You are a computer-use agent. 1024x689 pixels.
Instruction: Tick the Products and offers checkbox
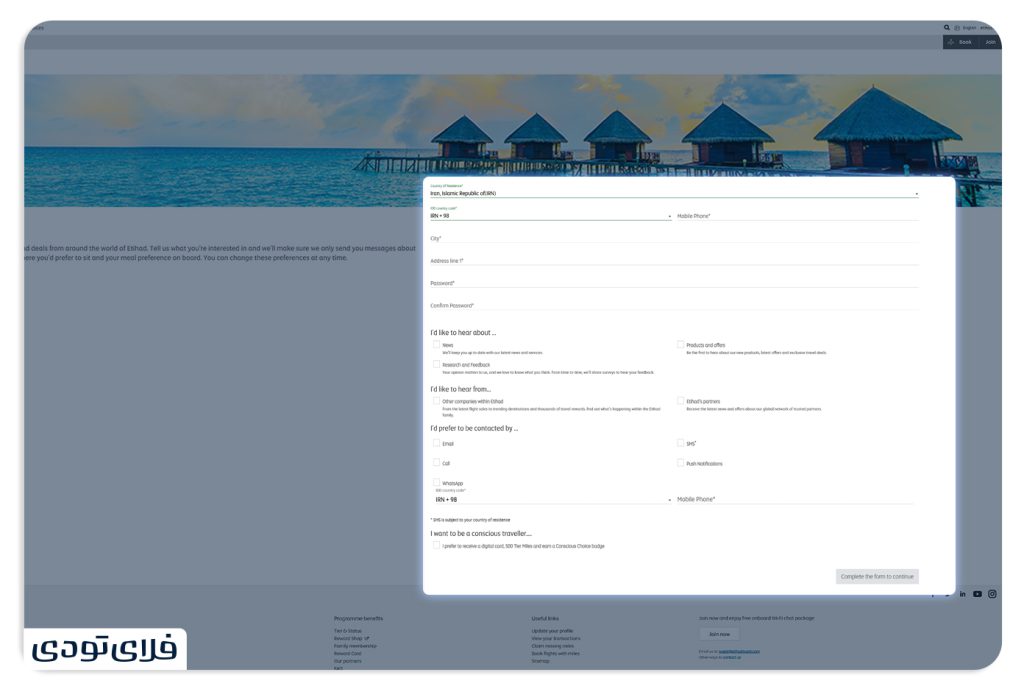[680, 344]
